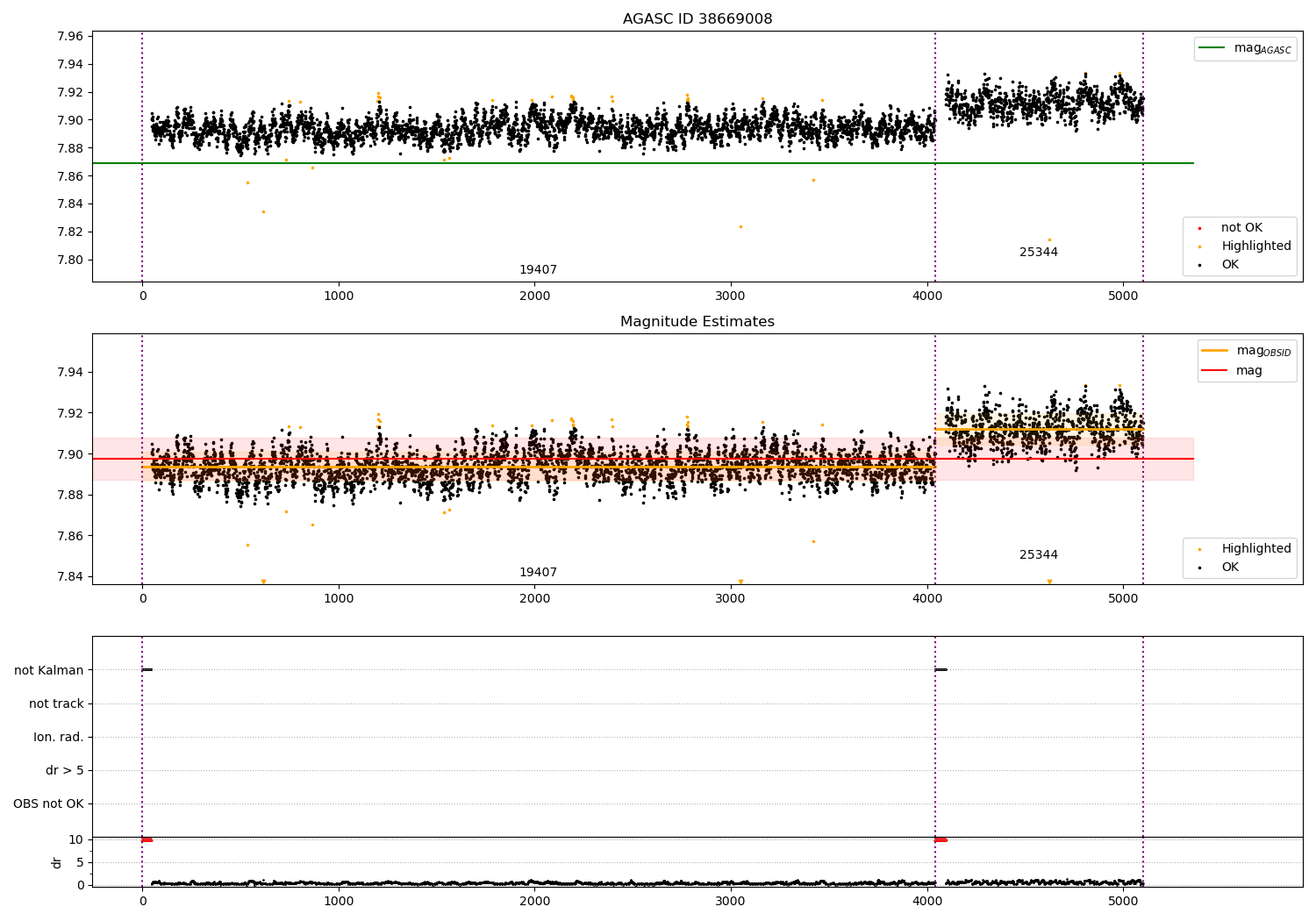The height and width of the screenshot is (921, 1316).
Task: Click the 7.84 tick on middle plot
Action: pyautogui.click(x=68, y=577)
